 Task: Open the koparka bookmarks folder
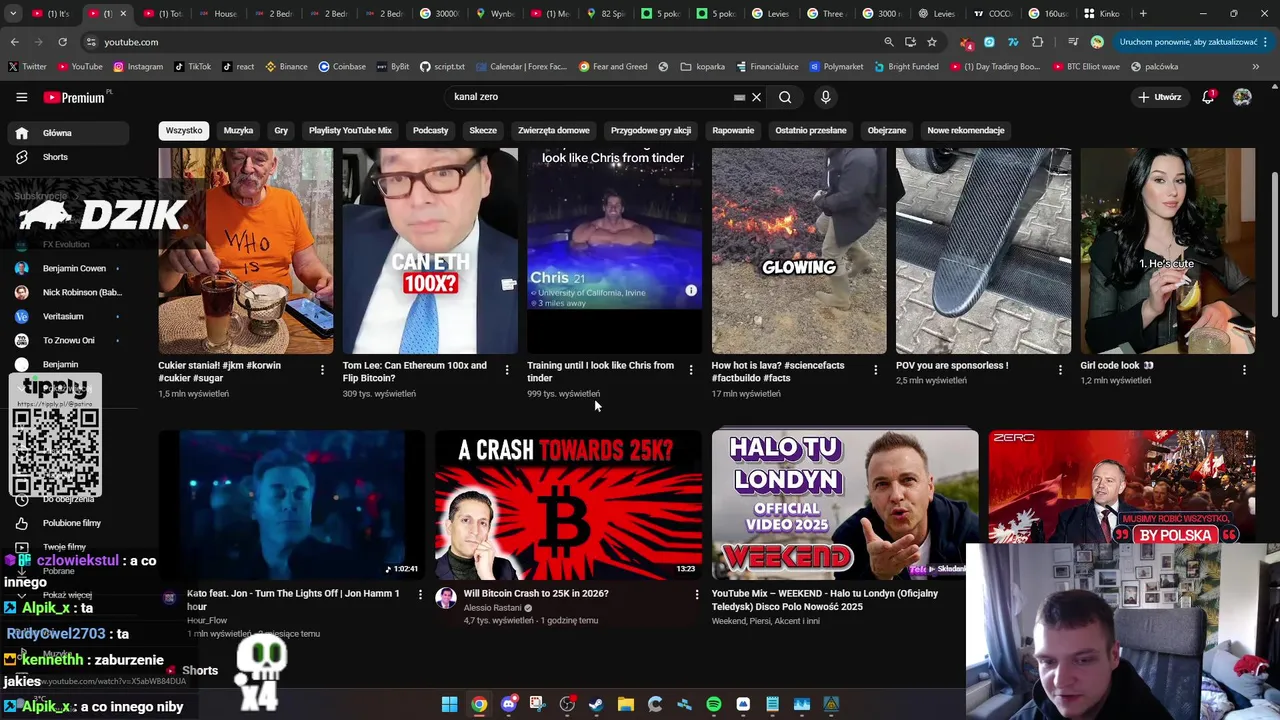(703, 67)
